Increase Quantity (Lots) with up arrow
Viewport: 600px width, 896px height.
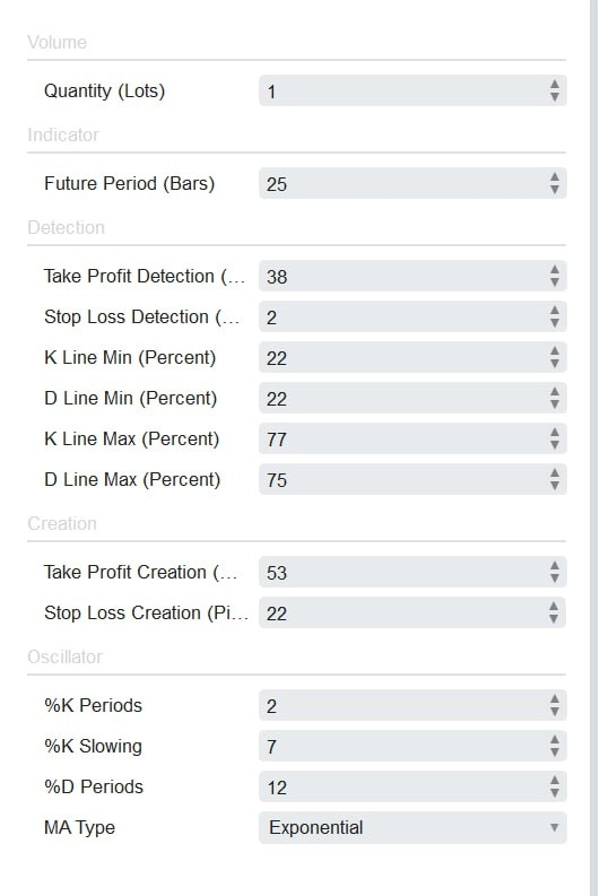pos(554,85)
